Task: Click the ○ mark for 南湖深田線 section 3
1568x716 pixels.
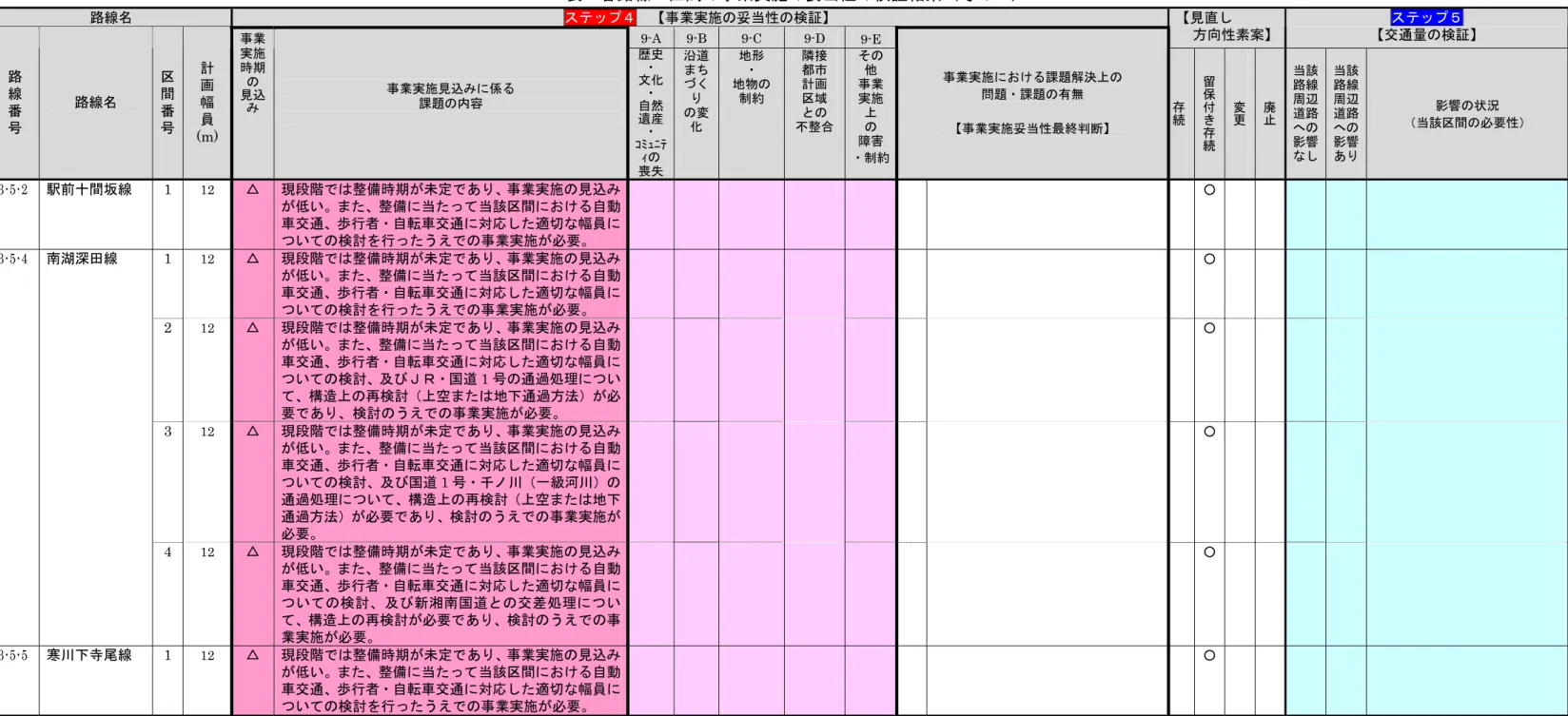Action: pos(1209,432)
